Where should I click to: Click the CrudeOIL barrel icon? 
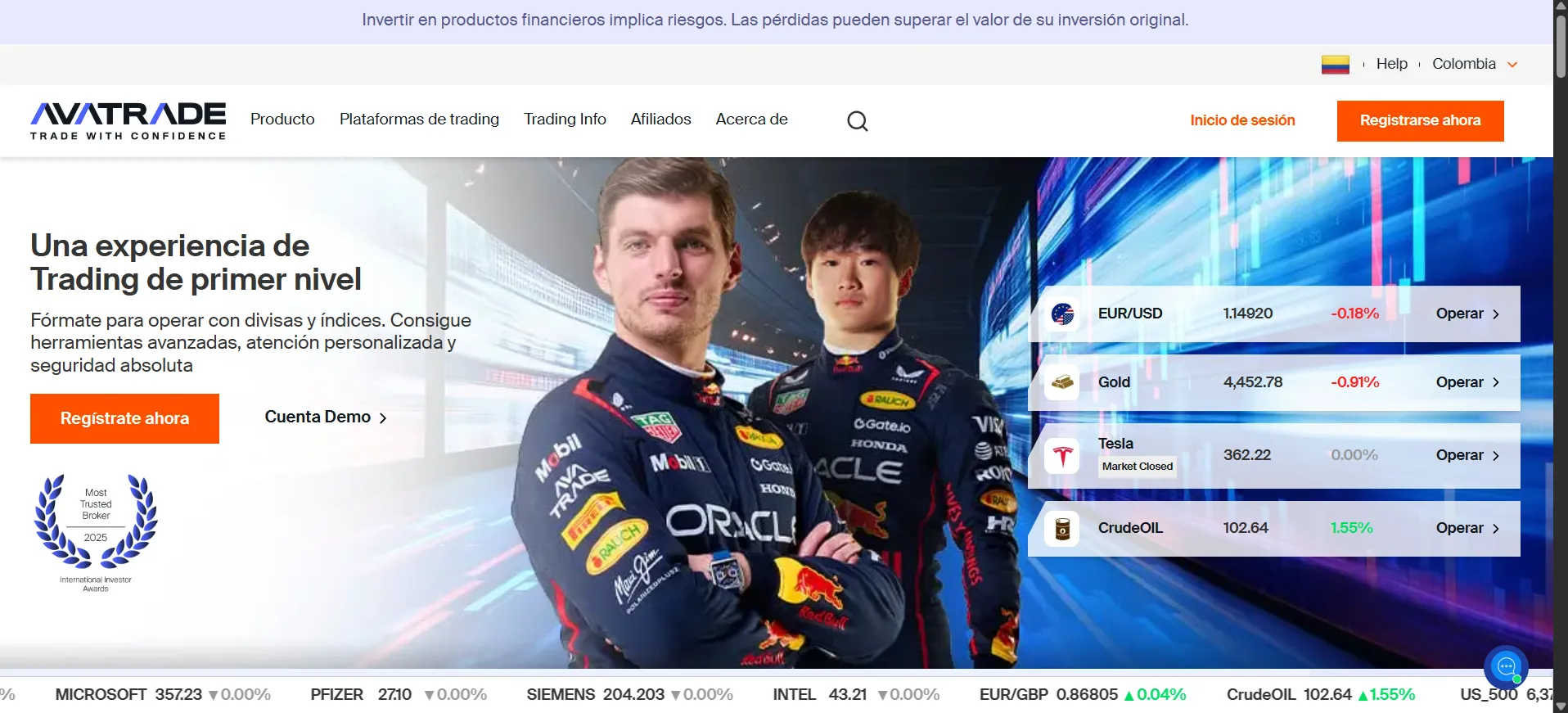click(x=1062, y=529)
